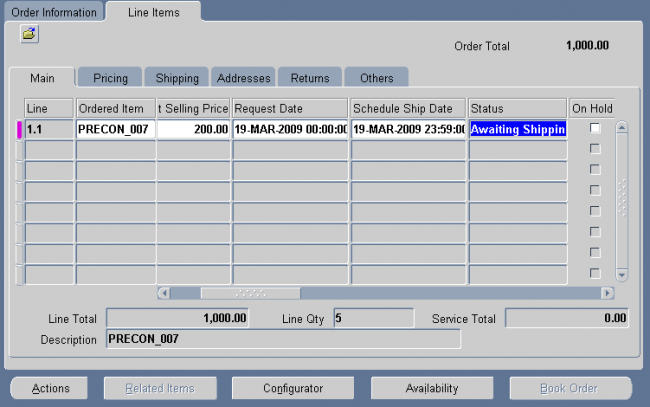Click the Selling Price cell 200.00
Viewport: 650px width, 407px height.
point(193,129)
